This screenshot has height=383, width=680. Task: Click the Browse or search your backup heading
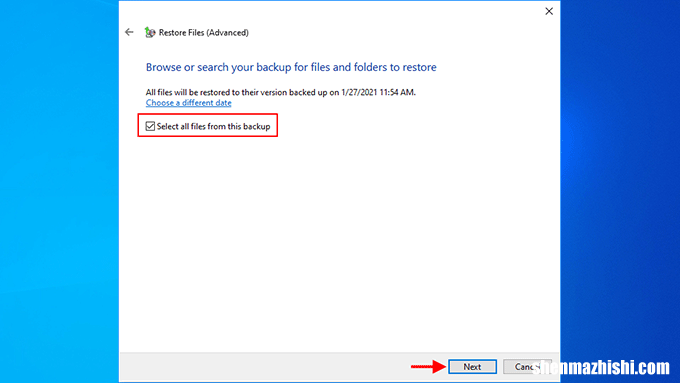click(x=291, y=67)
